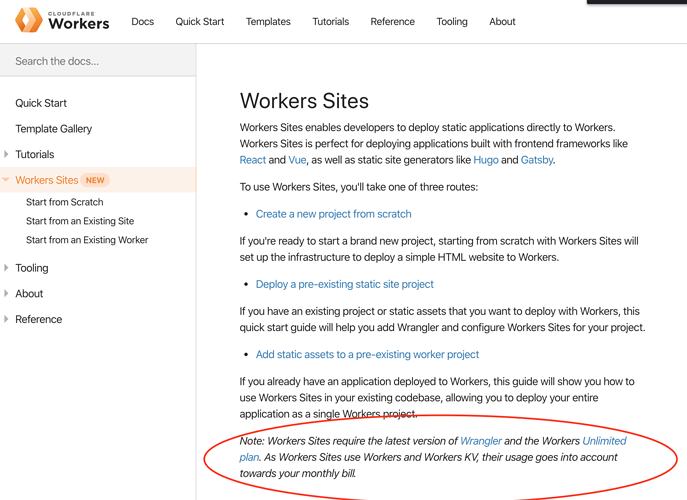Expand the Reference sidebar arrow
The image size is (687, 500).
point(7,319)
